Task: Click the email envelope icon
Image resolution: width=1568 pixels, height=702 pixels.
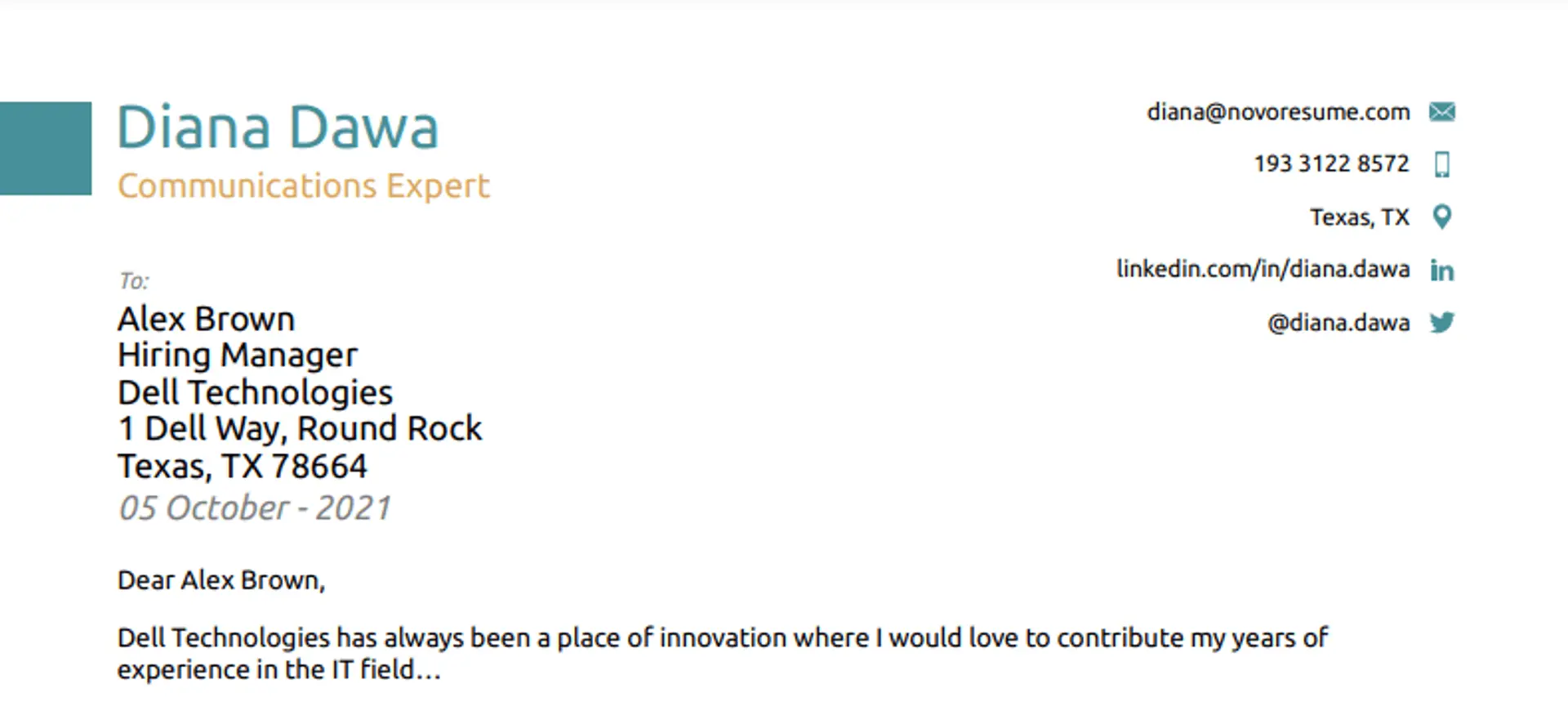Action: click(x=1441, y=112)
